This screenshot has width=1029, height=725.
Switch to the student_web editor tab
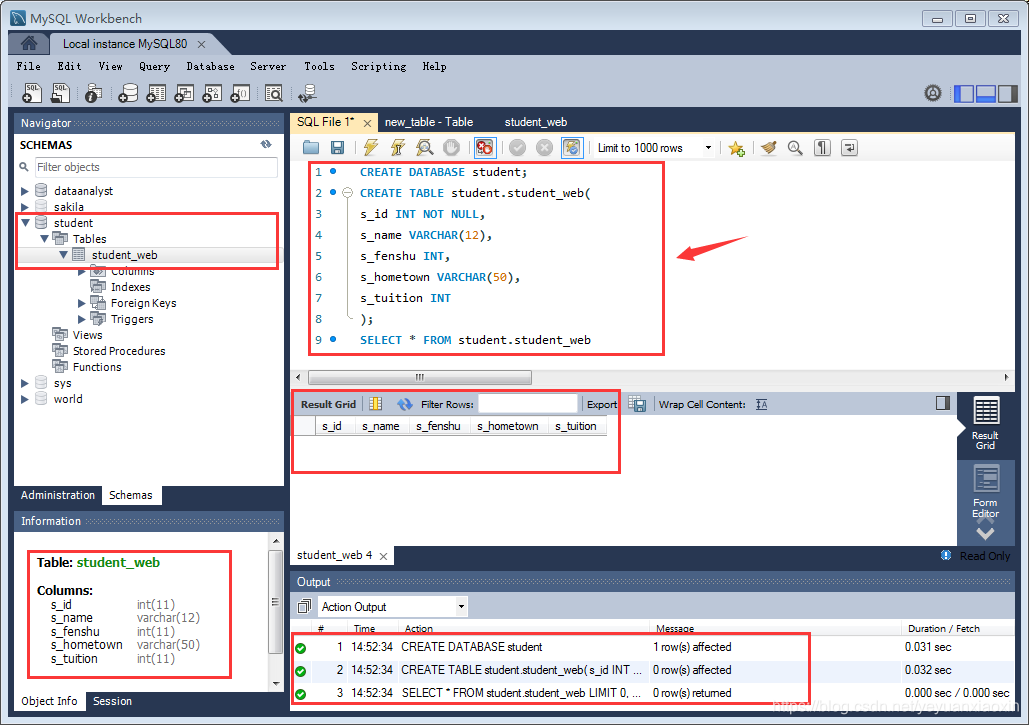point(536,122)
